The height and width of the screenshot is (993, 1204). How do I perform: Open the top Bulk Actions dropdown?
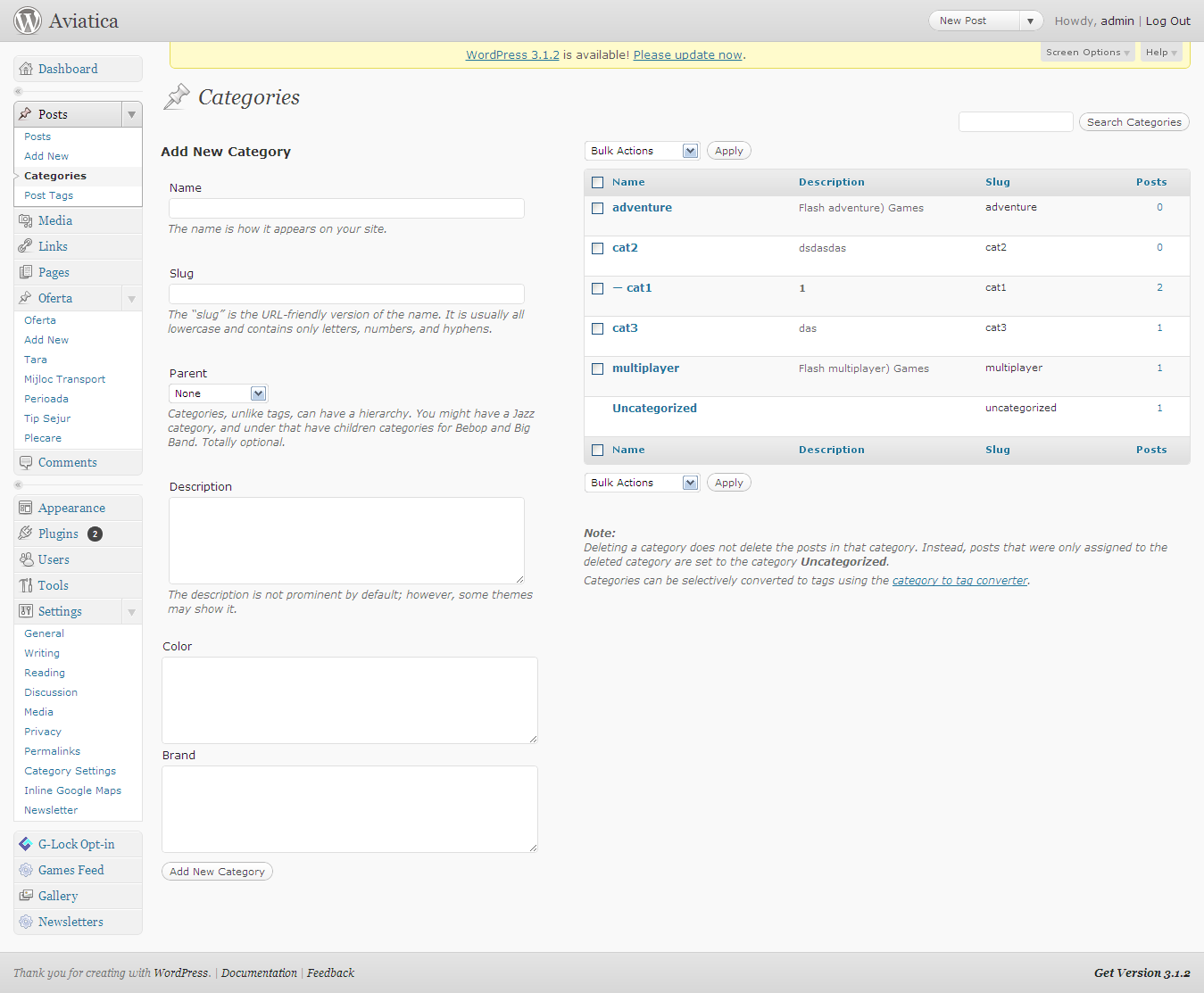coord(643,151)
